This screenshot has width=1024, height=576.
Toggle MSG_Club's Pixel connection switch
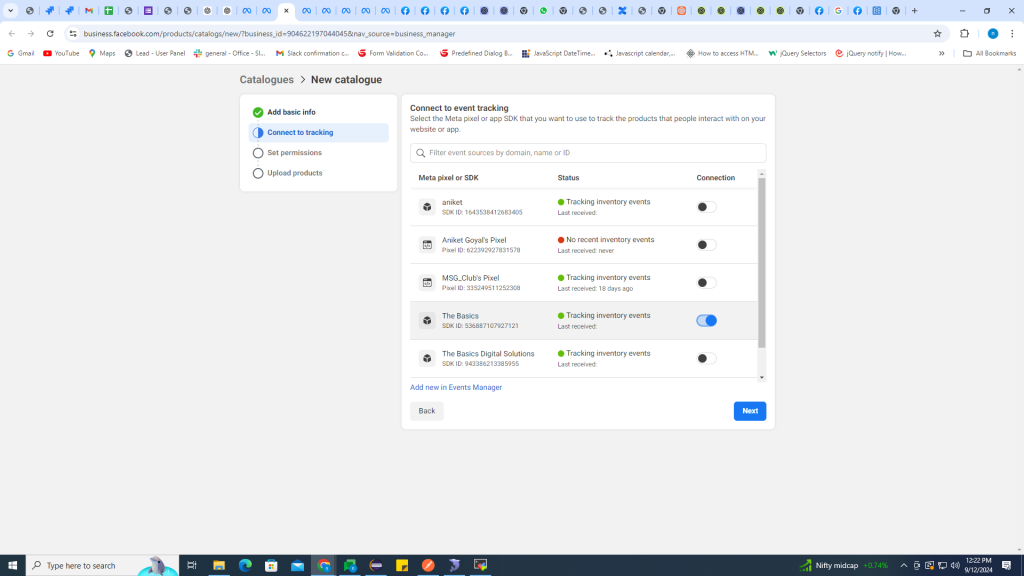coord(706,283)
